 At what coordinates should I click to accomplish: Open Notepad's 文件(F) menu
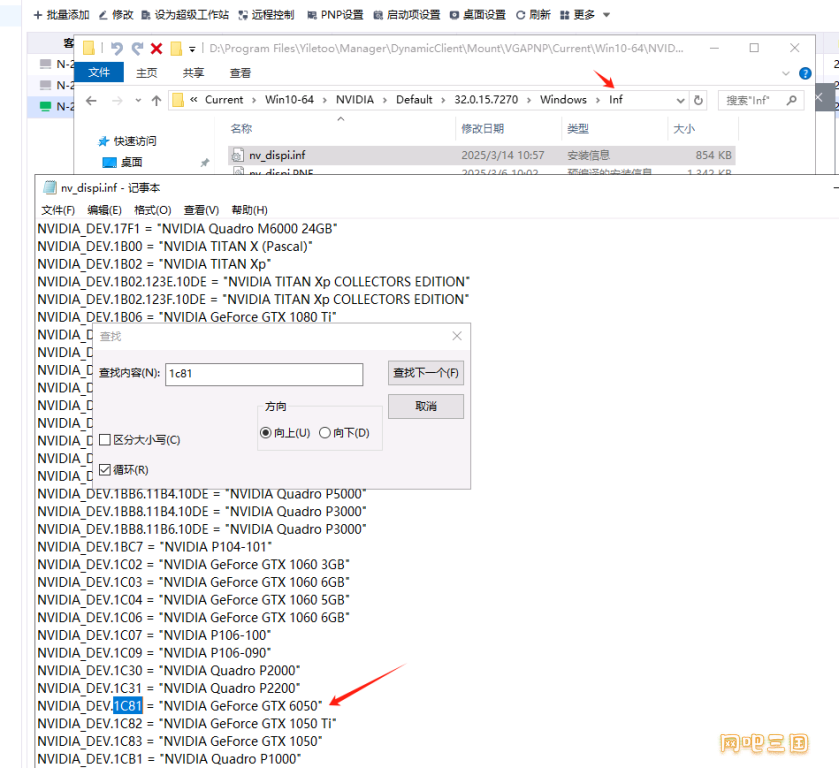pyautogui.click(x=58, y=210)
